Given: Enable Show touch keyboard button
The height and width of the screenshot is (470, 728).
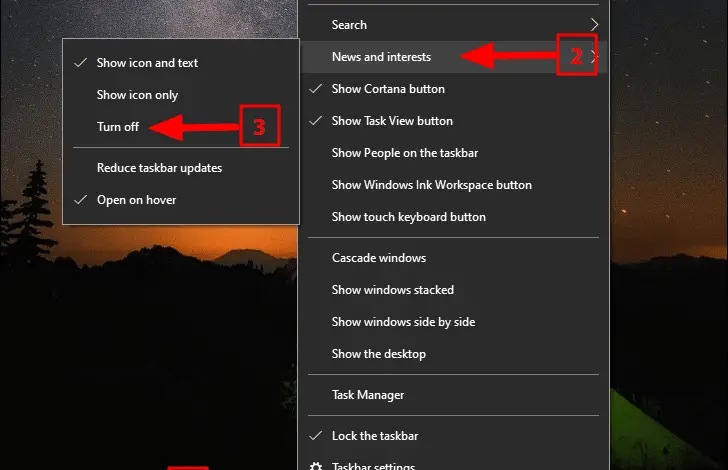Looking at the screenshot, I should coord(408,217).
